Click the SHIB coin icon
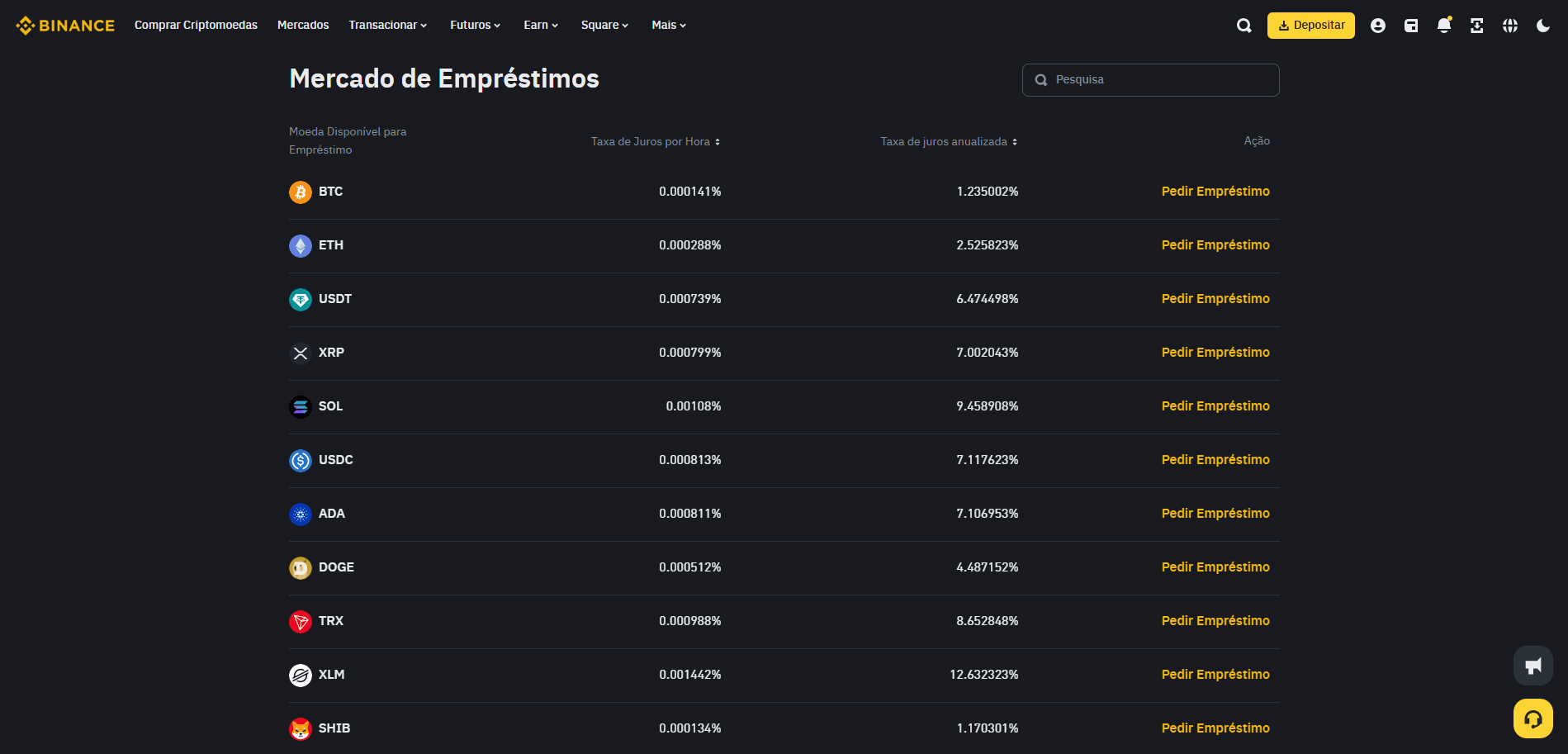 point(301,728)
